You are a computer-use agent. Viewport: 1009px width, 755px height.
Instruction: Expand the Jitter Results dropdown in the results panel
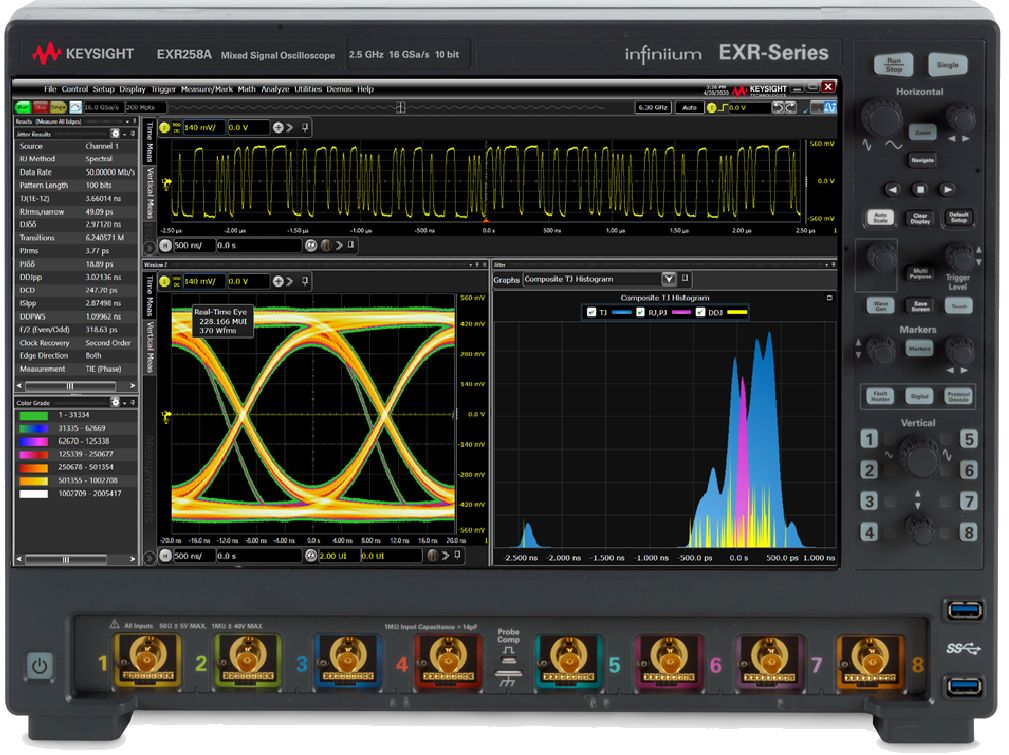pyautogui.click(x=125, y=133)
